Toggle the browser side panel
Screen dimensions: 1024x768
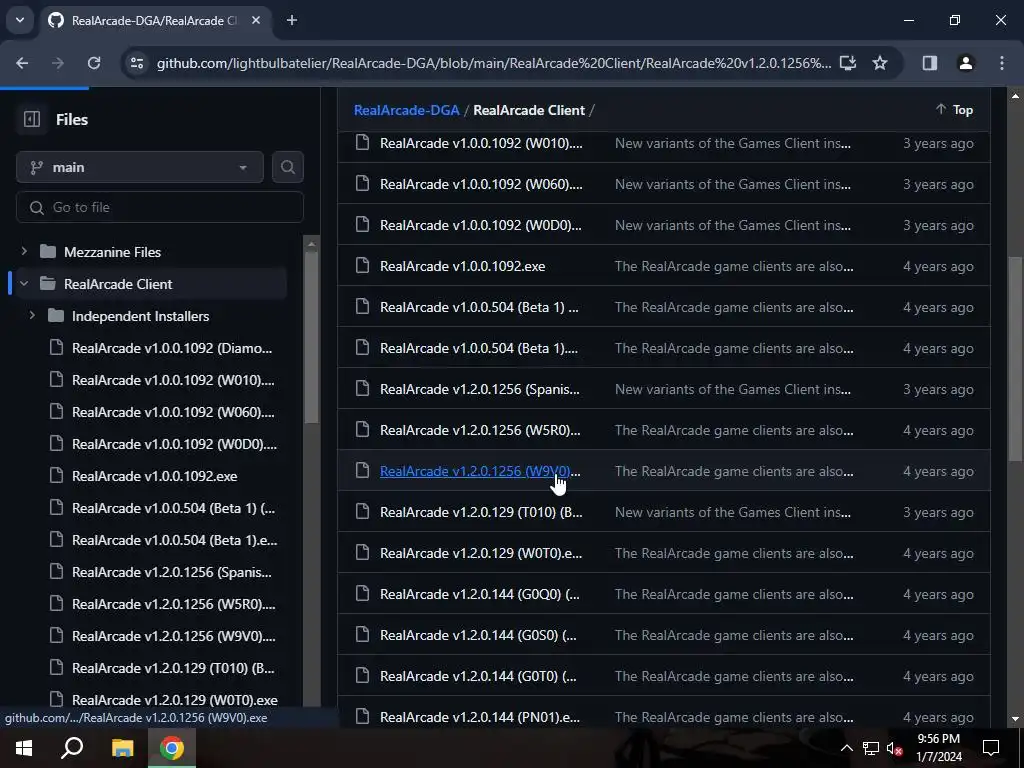[930, 63]
